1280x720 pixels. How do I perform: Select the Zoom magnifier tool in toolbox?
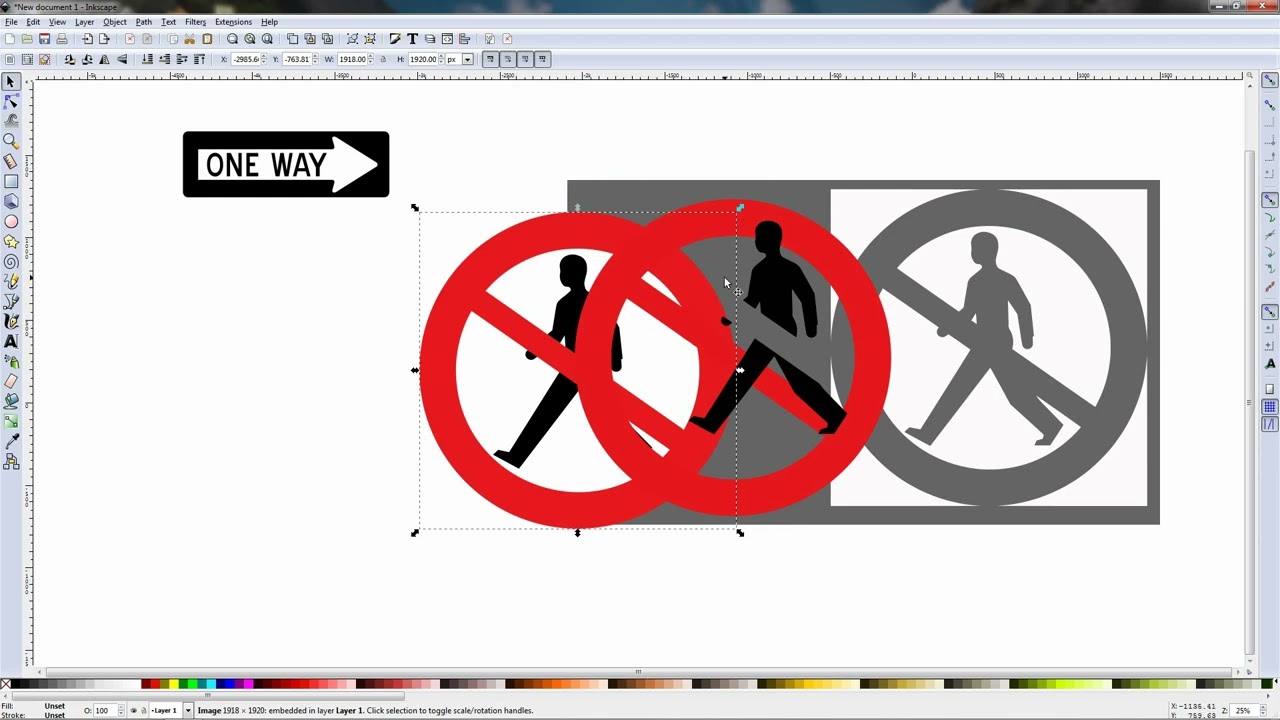pyautogui.click(x=11, y=141)
